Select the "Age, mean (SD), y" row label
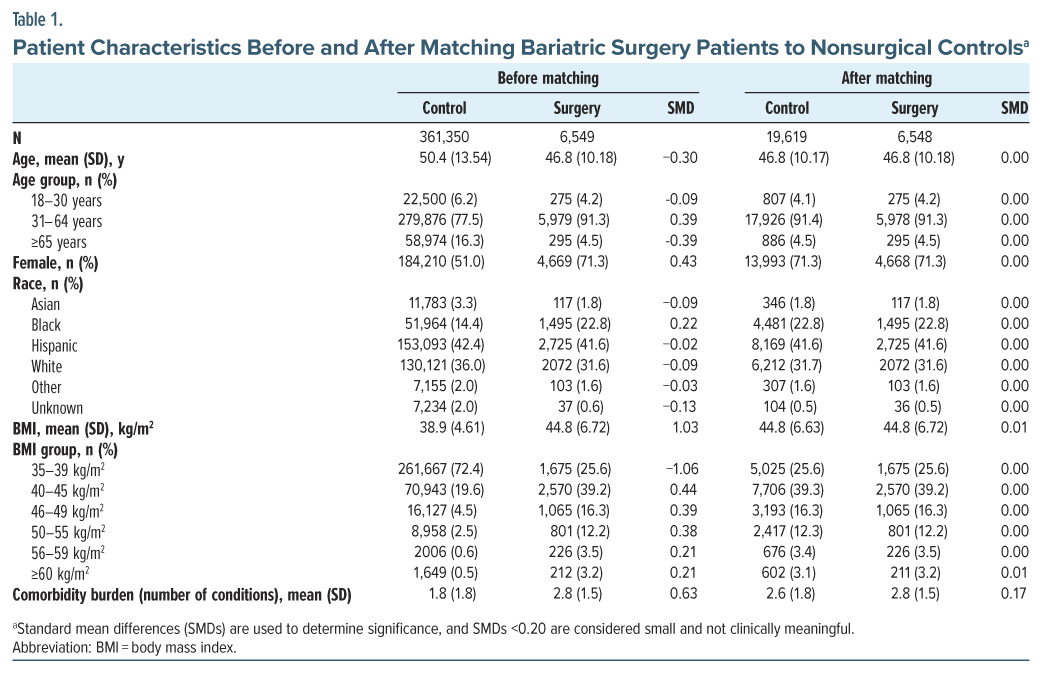 tap(68, 158)
